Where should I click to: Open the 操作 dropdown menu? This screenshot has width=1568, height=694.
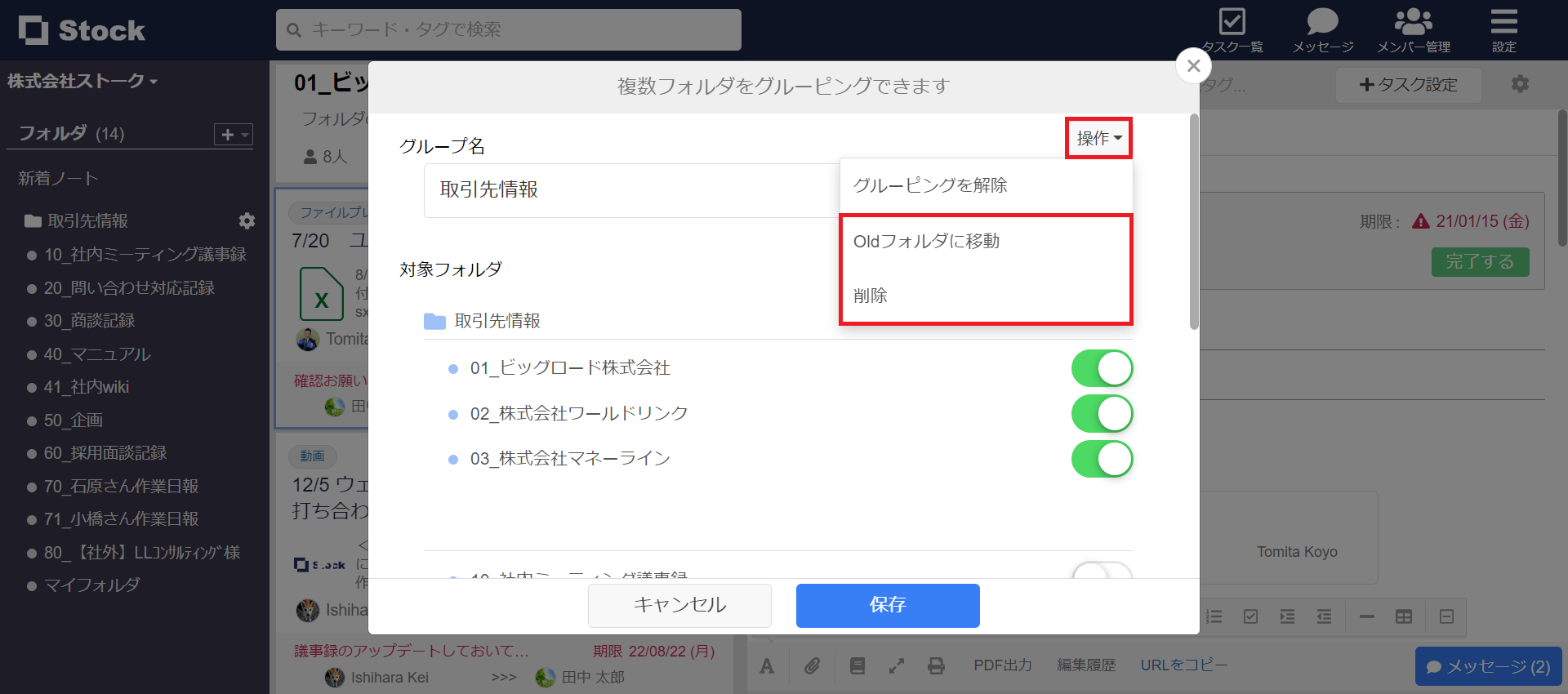click(x=1098, y=138)
